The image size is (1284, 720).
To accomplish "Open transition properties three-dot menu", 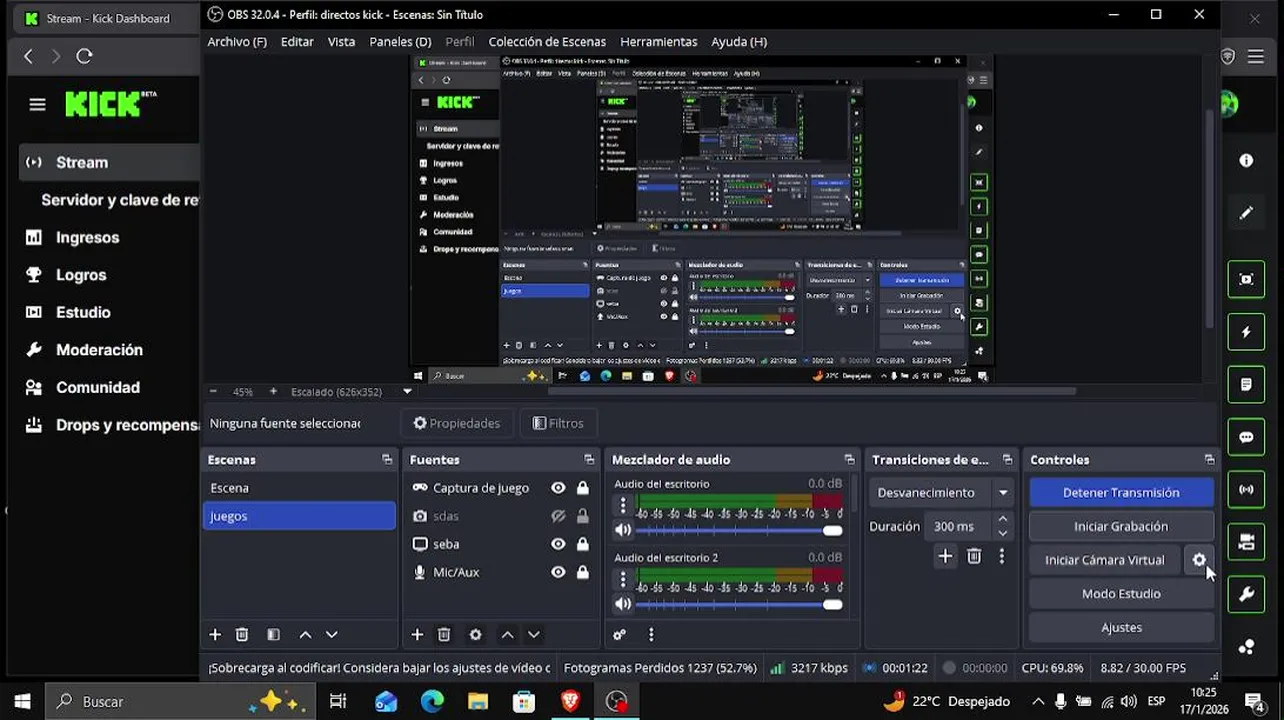I will coord(1002,557).
